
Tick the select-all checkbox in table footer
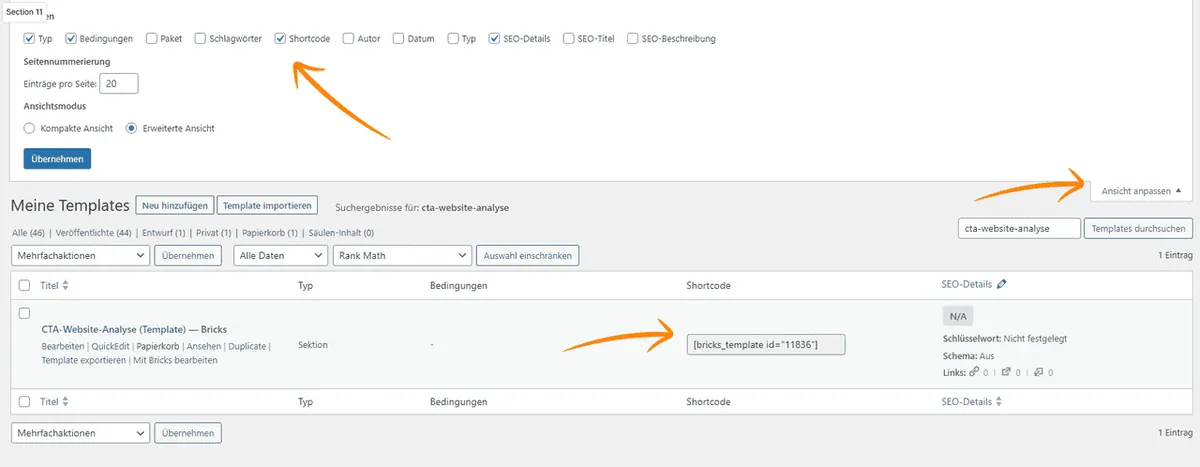[x=25, y=401]
